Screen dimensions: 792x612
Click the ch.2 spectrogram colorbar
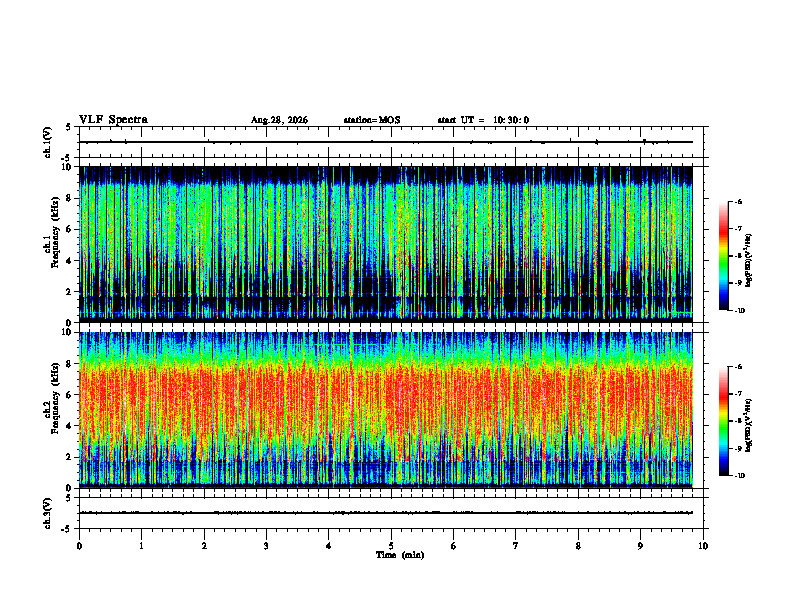(x=723, y=421)
